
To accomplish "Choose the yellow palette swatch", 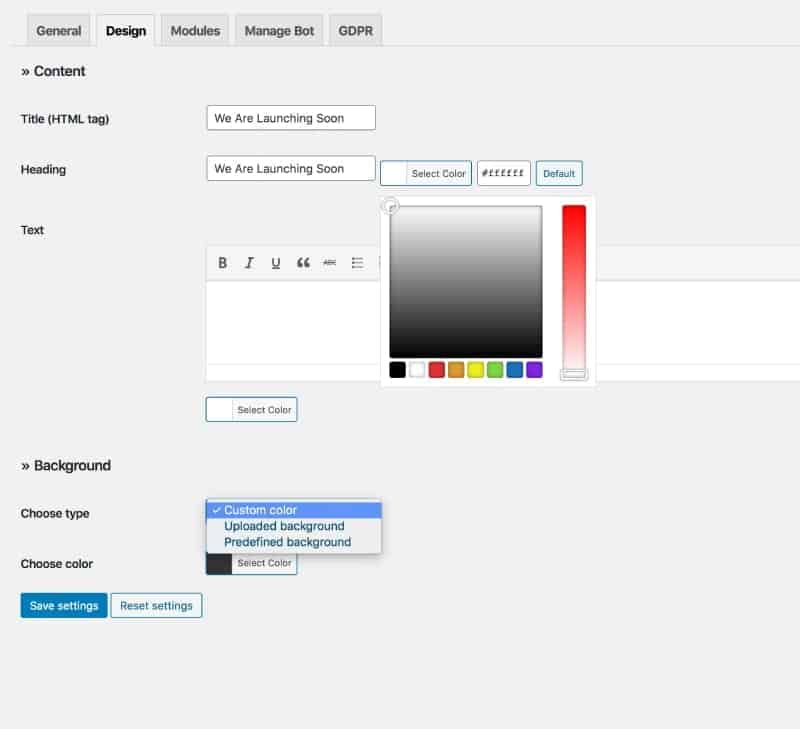I will (x=476, y=370).
